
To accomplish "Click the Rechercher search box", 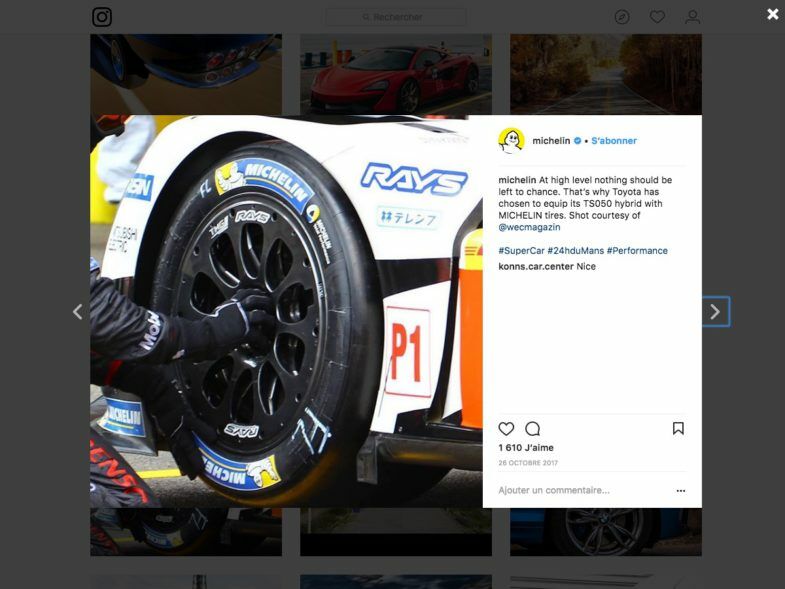I will (396, 17).
